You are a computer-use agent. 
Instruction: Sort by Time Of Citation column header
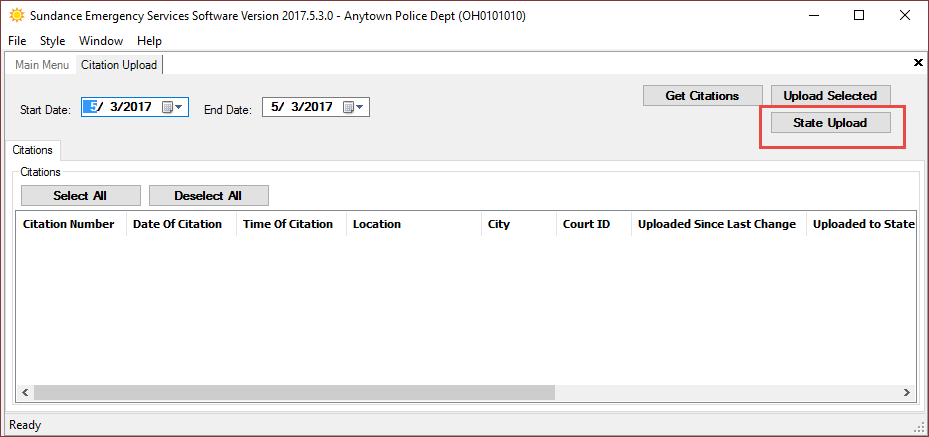pyautogui.click(x=291, y=224)
